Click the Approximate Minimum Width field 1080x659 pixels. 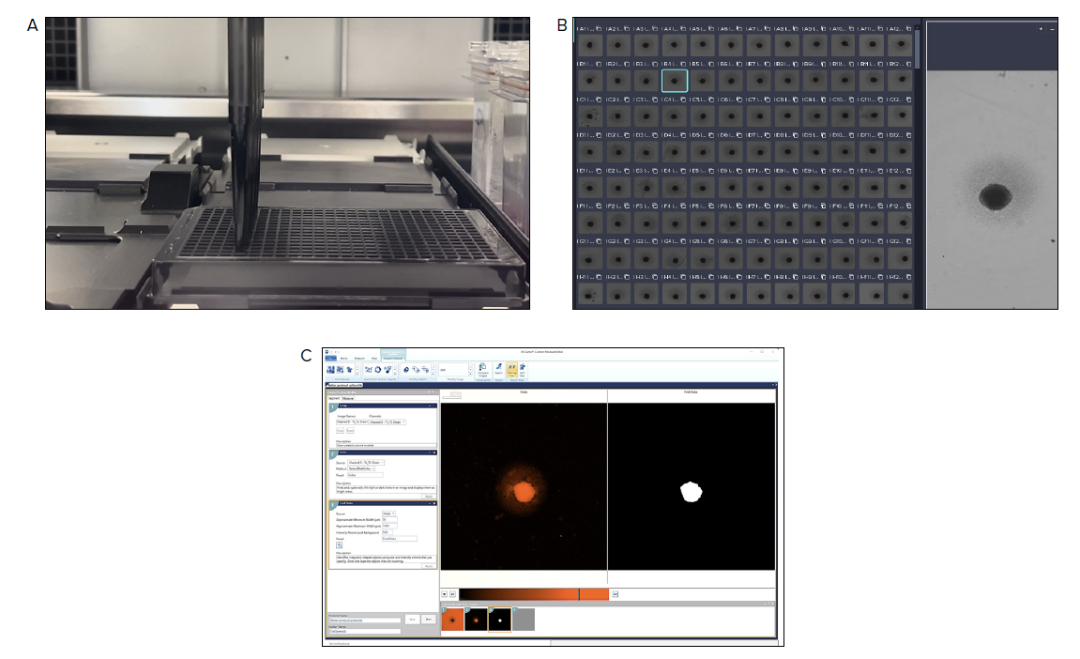pos(390,519)
